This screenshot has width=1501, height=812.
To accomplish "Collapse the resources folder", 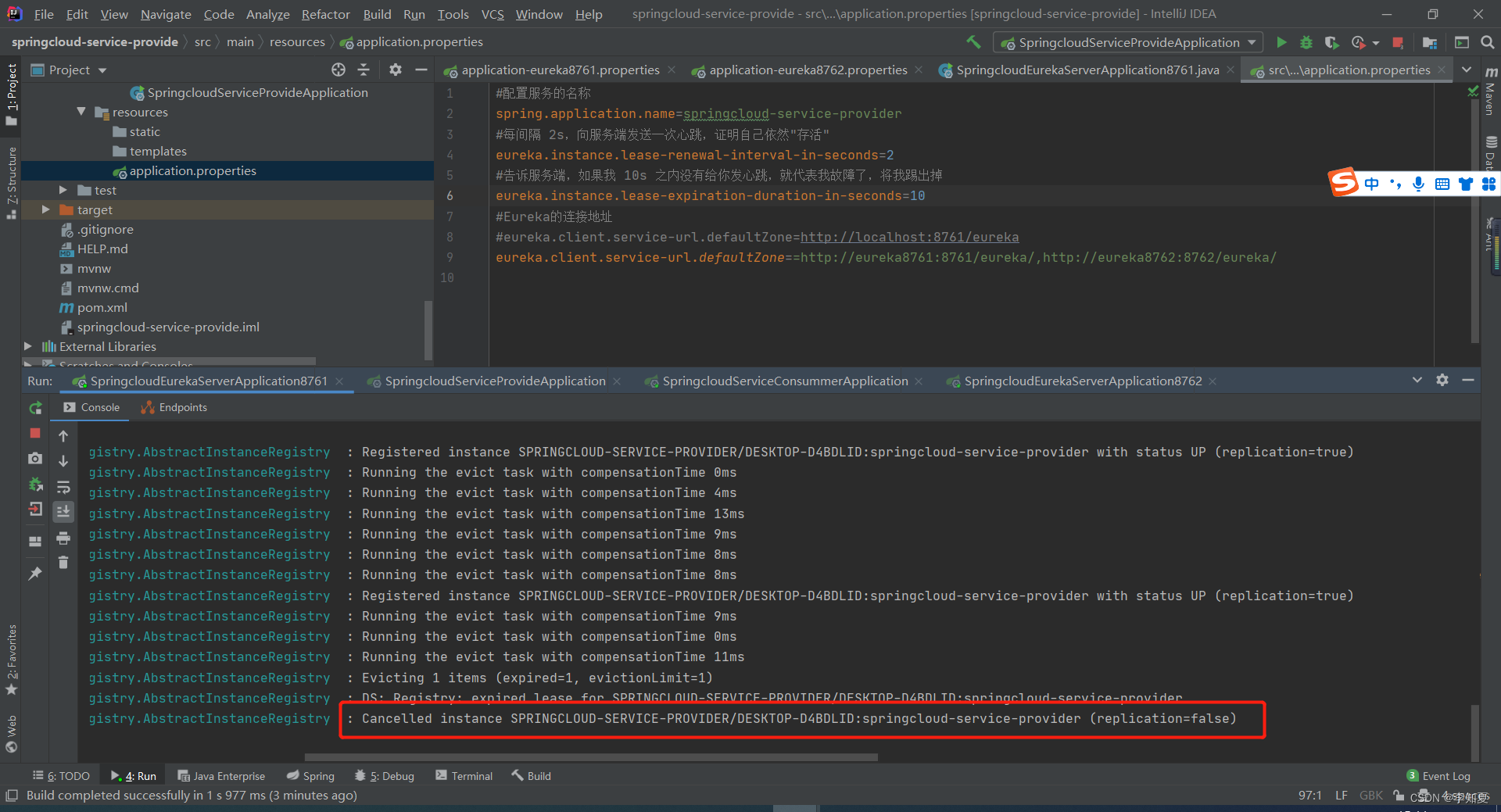I will [81, 112].
